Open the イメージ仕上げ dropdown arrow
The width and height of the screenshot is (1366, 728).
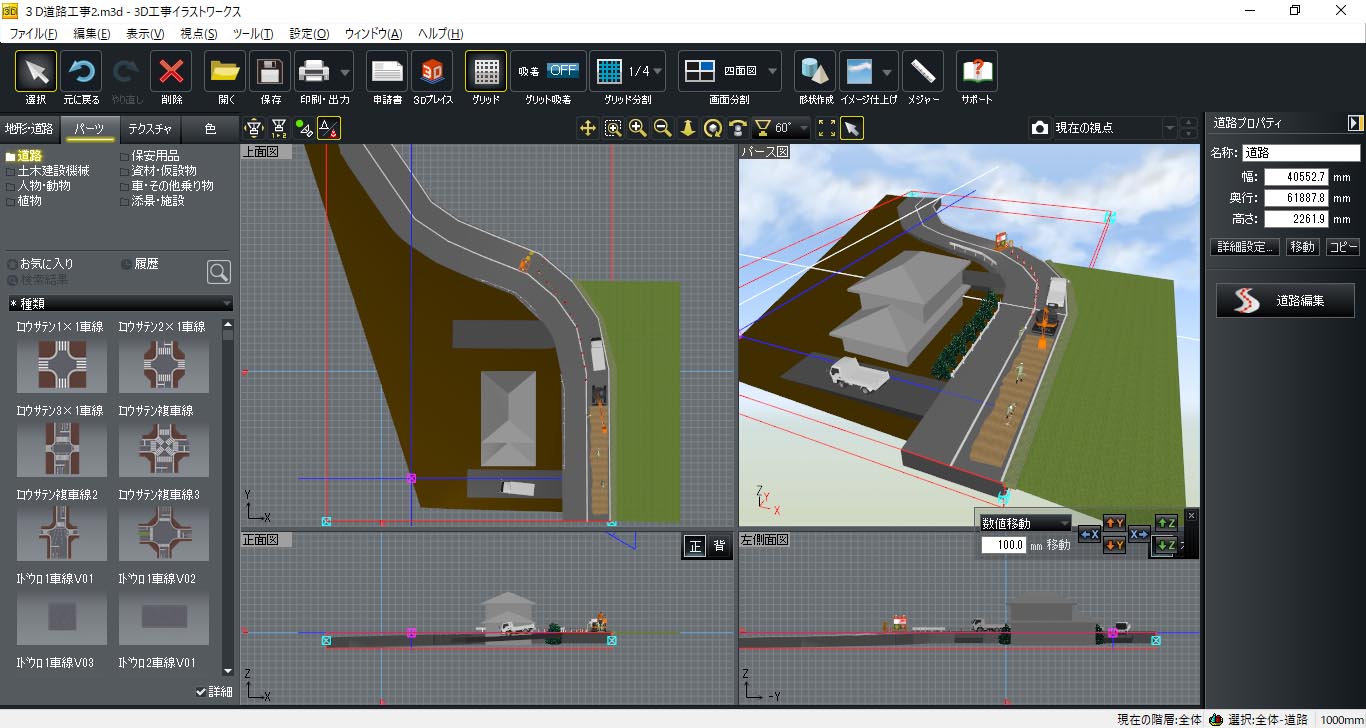pos(888,72)
